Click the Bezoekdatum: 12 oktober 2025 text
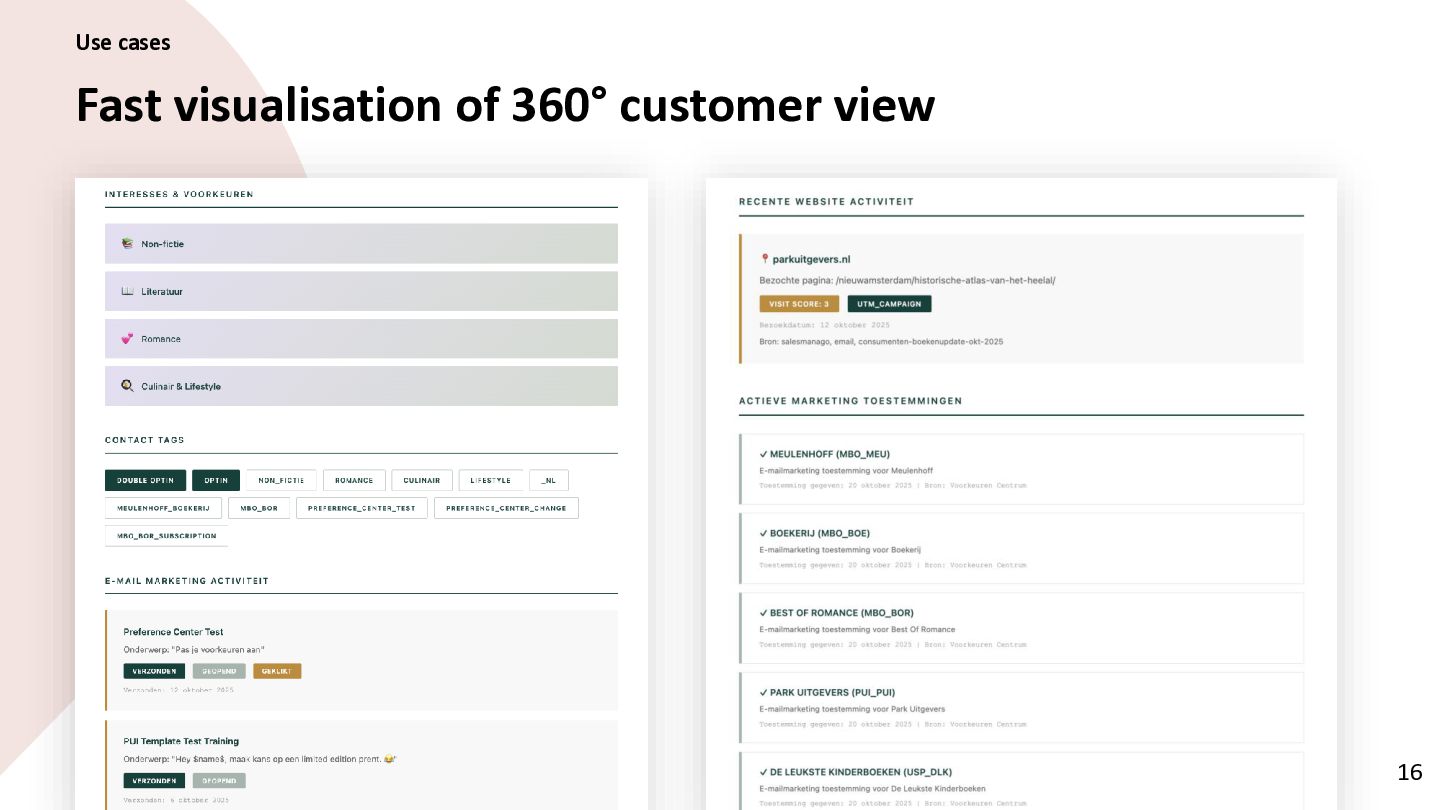This screenshot has height=810, width=1440. [825, 325]
